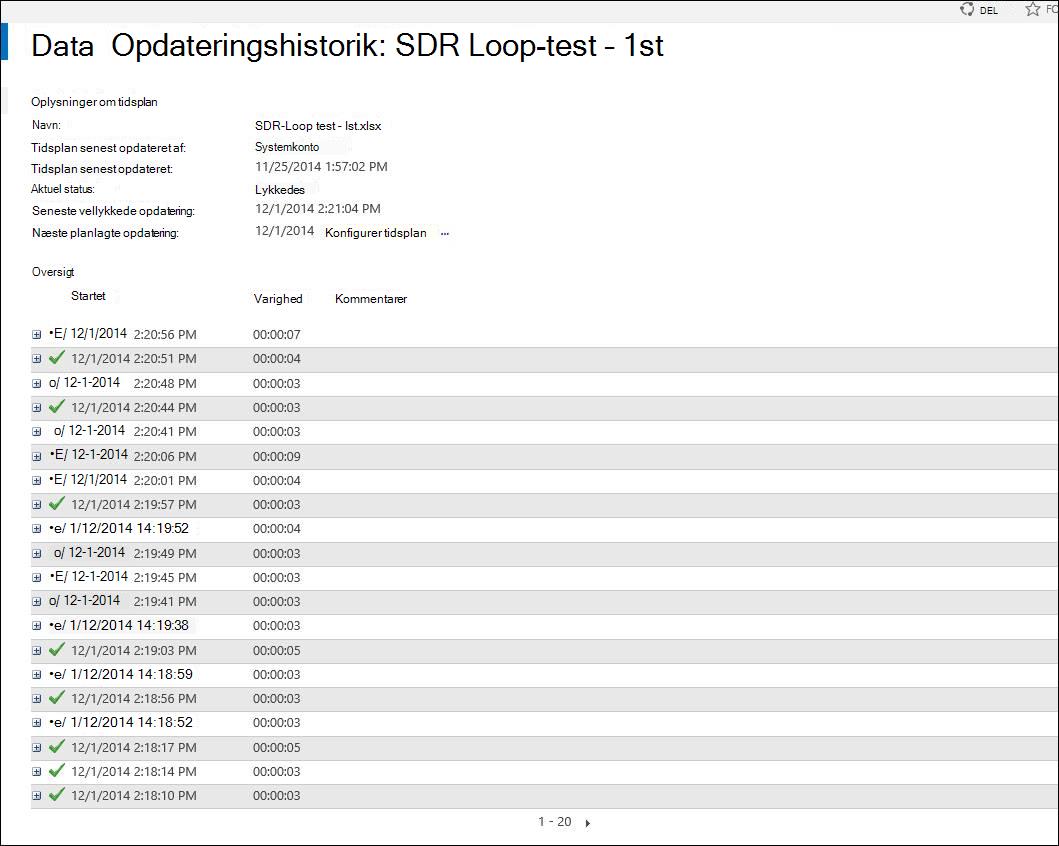Expand the 2:19:49 PM refresh entry

point(36,554)
